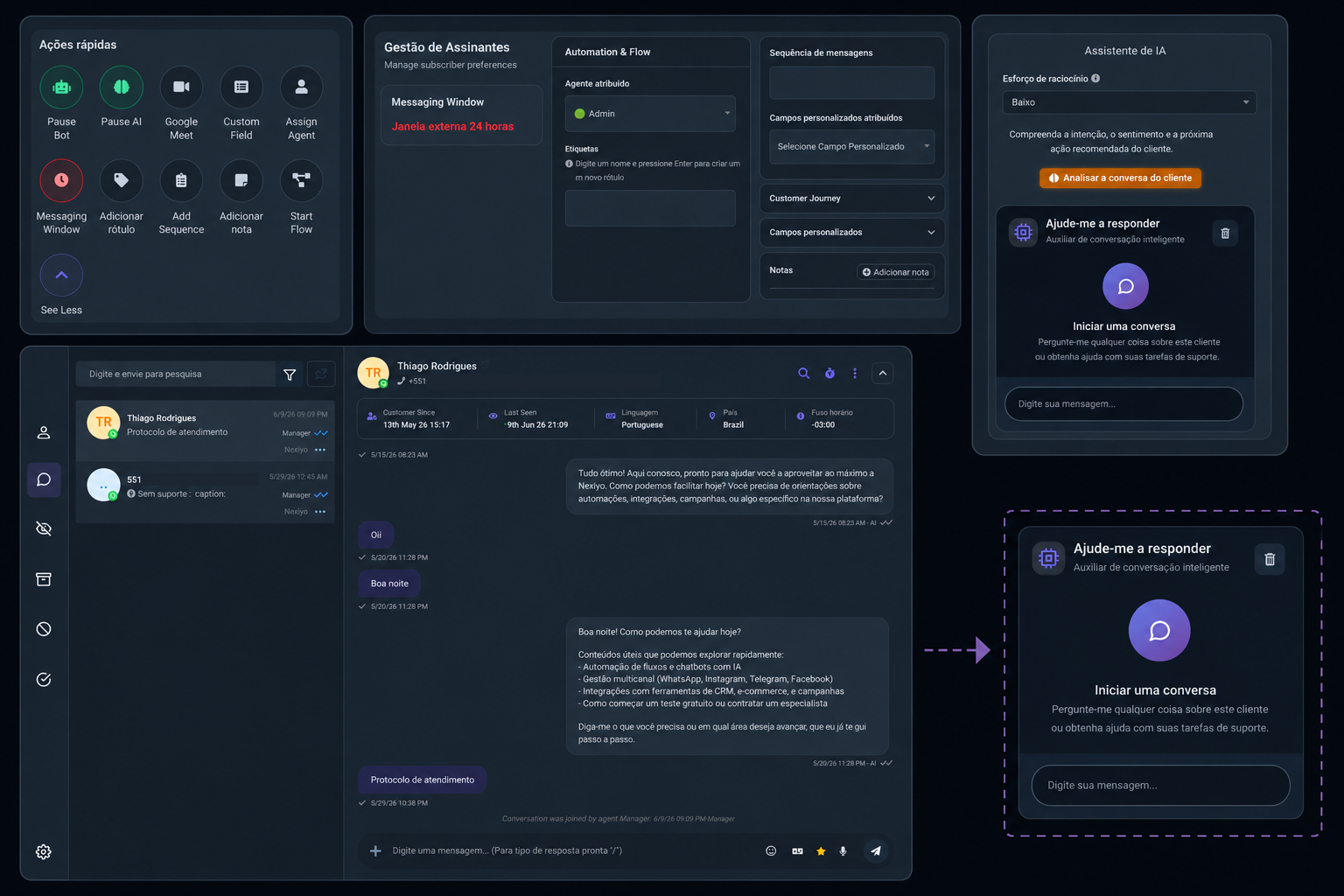This screenshot has height=896, width=1344.
Task: Click the microphone icon in composer
Action: click(843, 850)
